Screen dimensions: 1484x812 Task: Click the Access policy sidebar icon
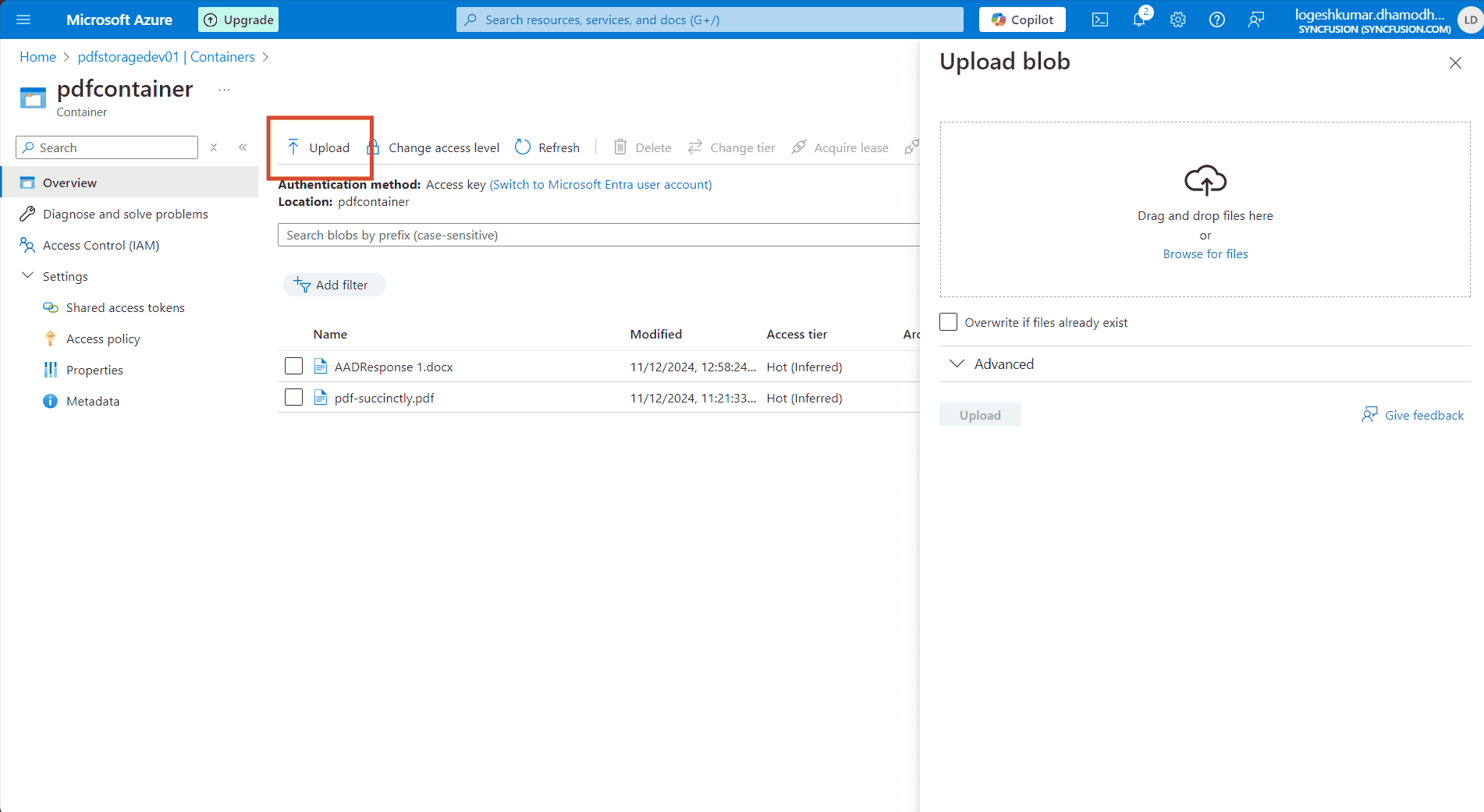pos(50,338)
